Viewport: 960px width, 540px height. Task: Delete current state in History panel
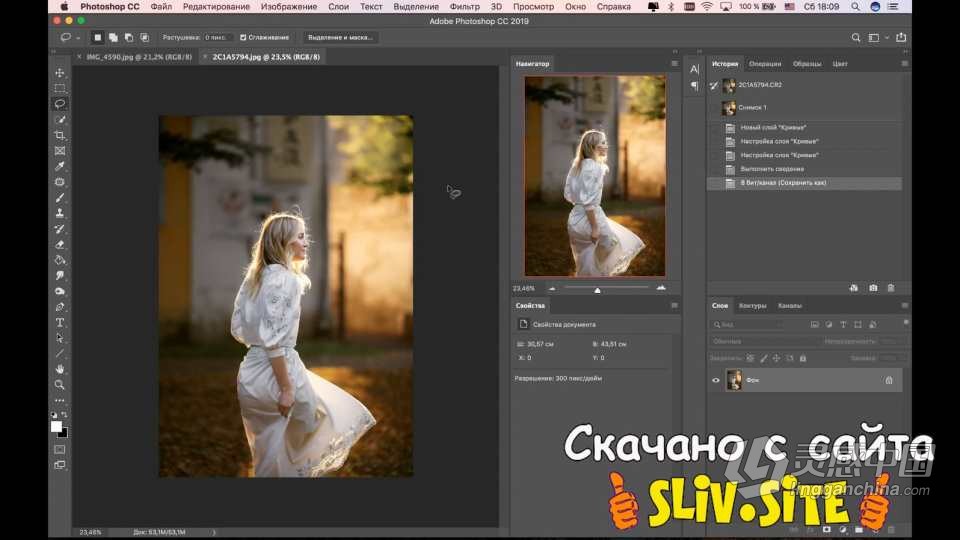coord(891,288)
